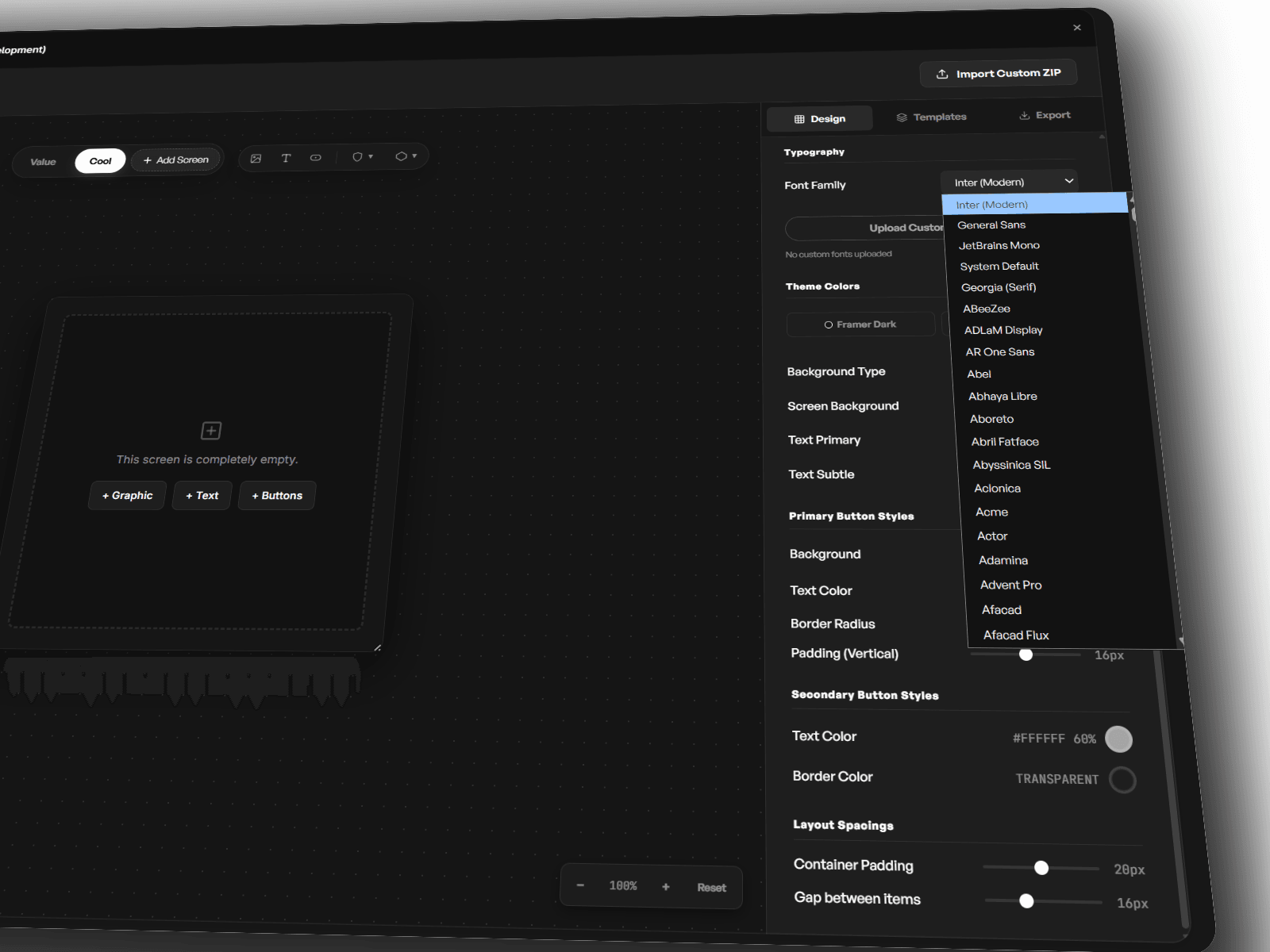
Task: Click the Add Screen button
Action: pyautogui.click(x=176, y=159)
